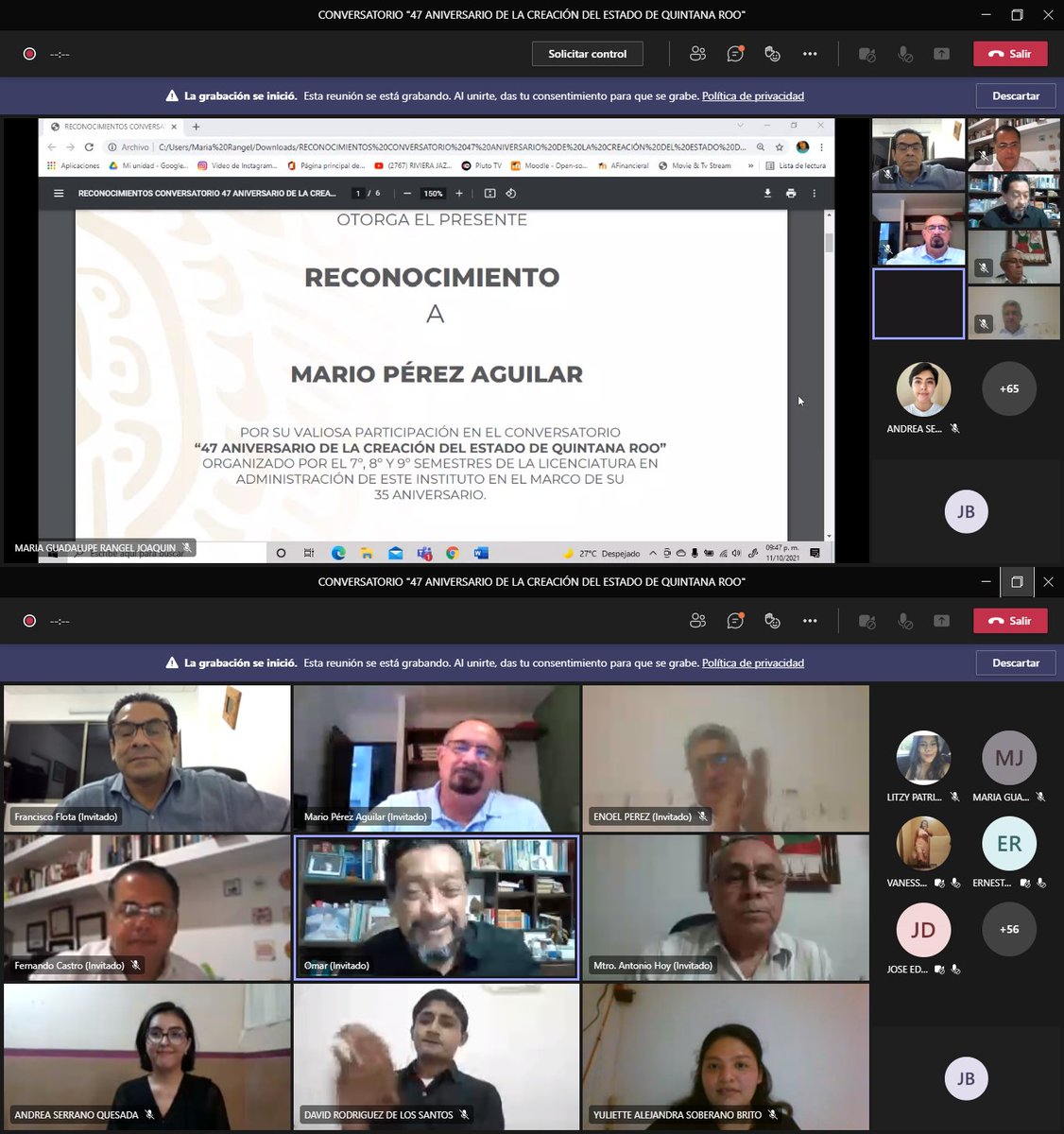Select YULIETTE ALEJANDRA SOBERANO BRITO tile

coord(726,1057)
